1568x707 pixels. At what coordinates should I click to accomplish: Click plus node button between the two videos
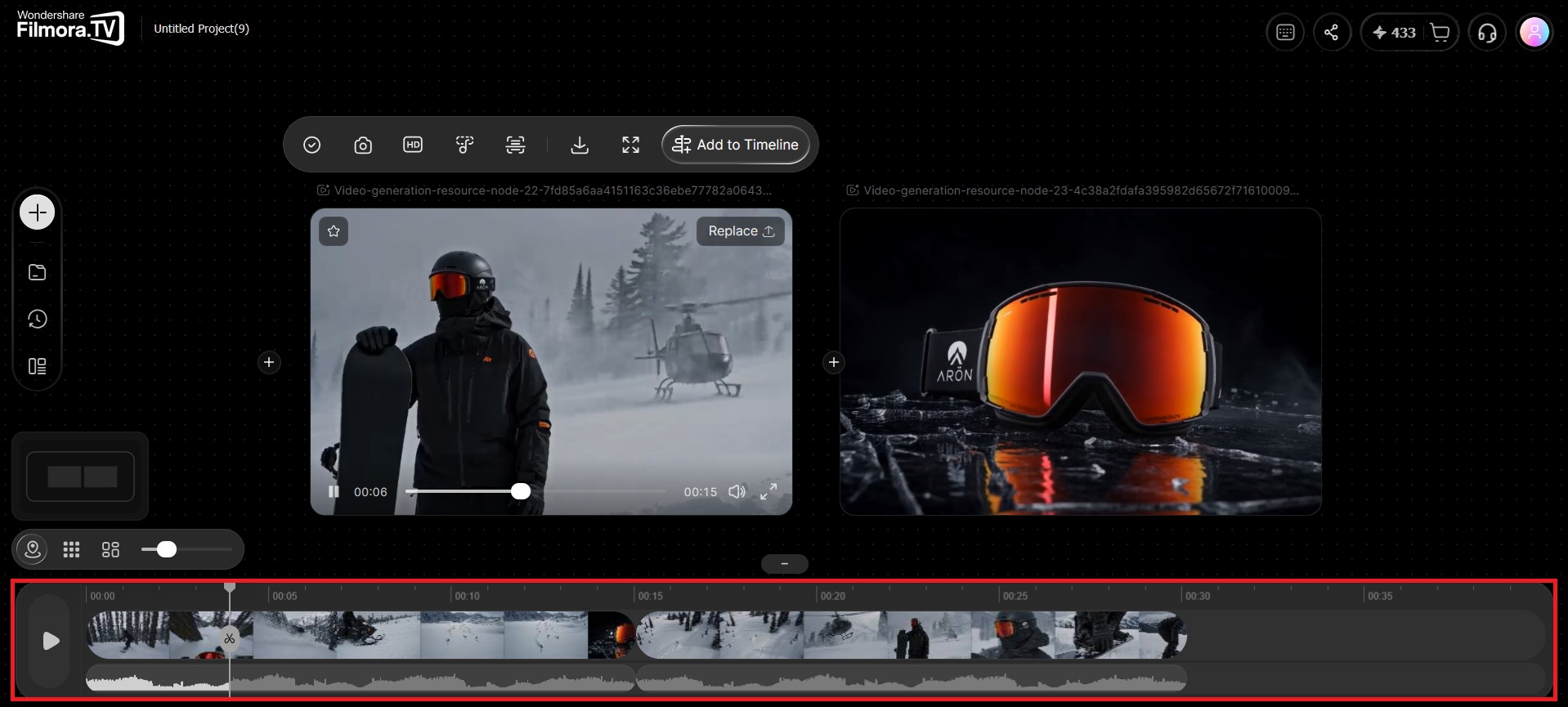point(833,362)
